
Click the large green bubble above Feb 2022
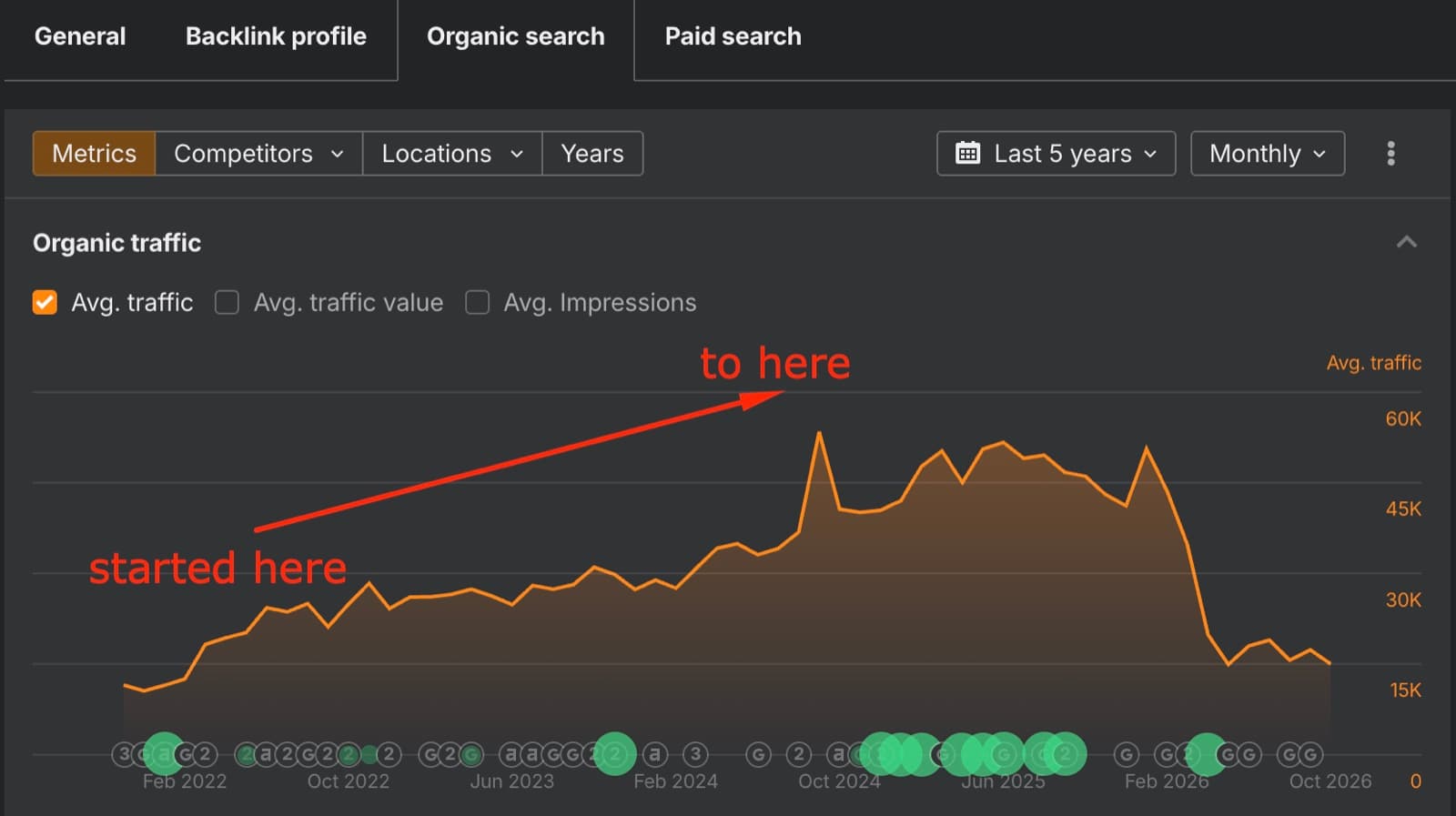click(x=165, y=754)
